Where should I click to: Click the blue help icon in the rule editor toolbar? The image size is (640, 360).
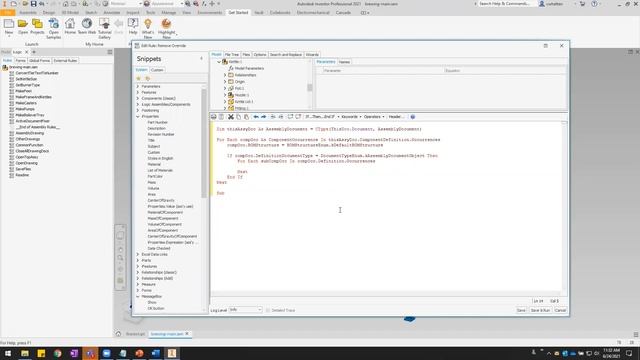pos(413,117)
